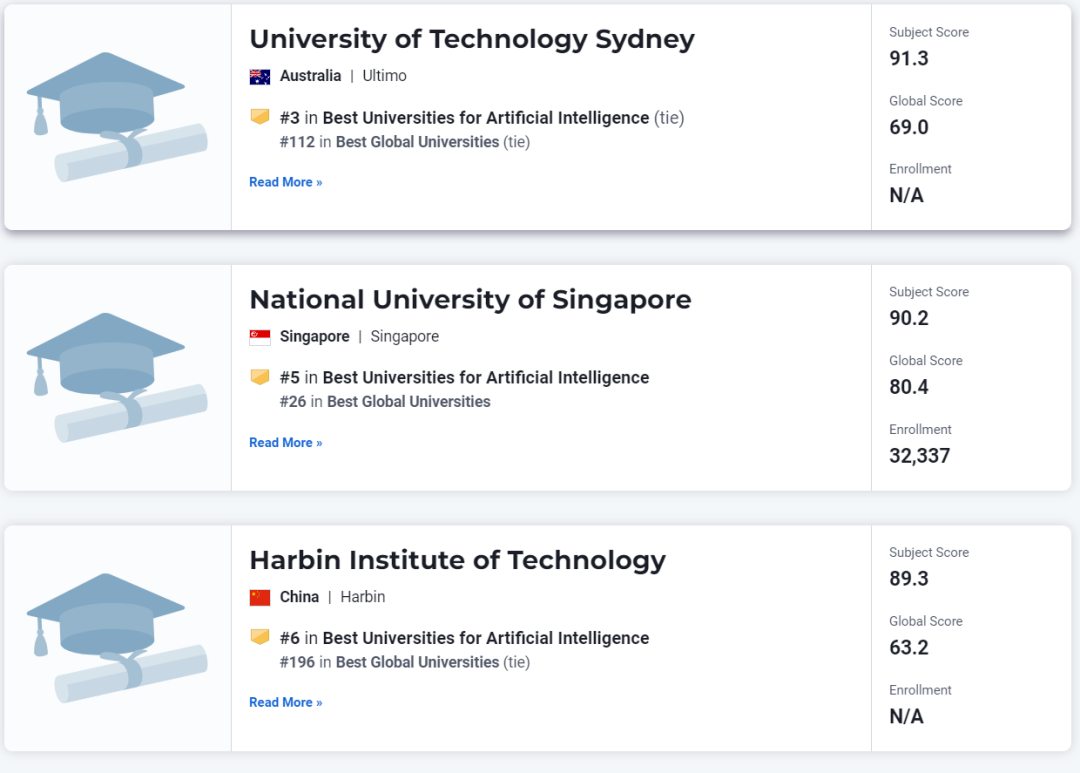The height and width of the screenshot is (773, 1080).
Task: Select the National University of Singapore heading
Action: pos(470,300)
